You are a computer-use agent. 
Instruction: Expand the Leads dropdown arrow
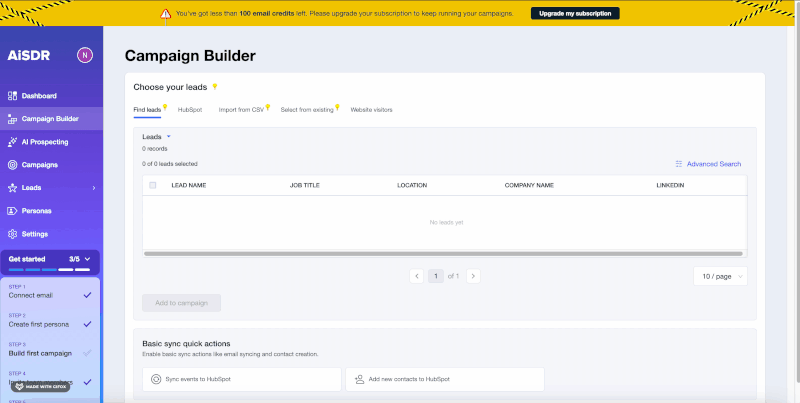(168, 137)
